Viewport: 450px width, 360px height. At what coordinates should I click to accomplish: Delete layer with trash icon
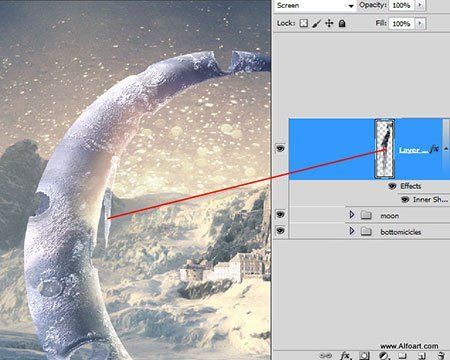441,356
